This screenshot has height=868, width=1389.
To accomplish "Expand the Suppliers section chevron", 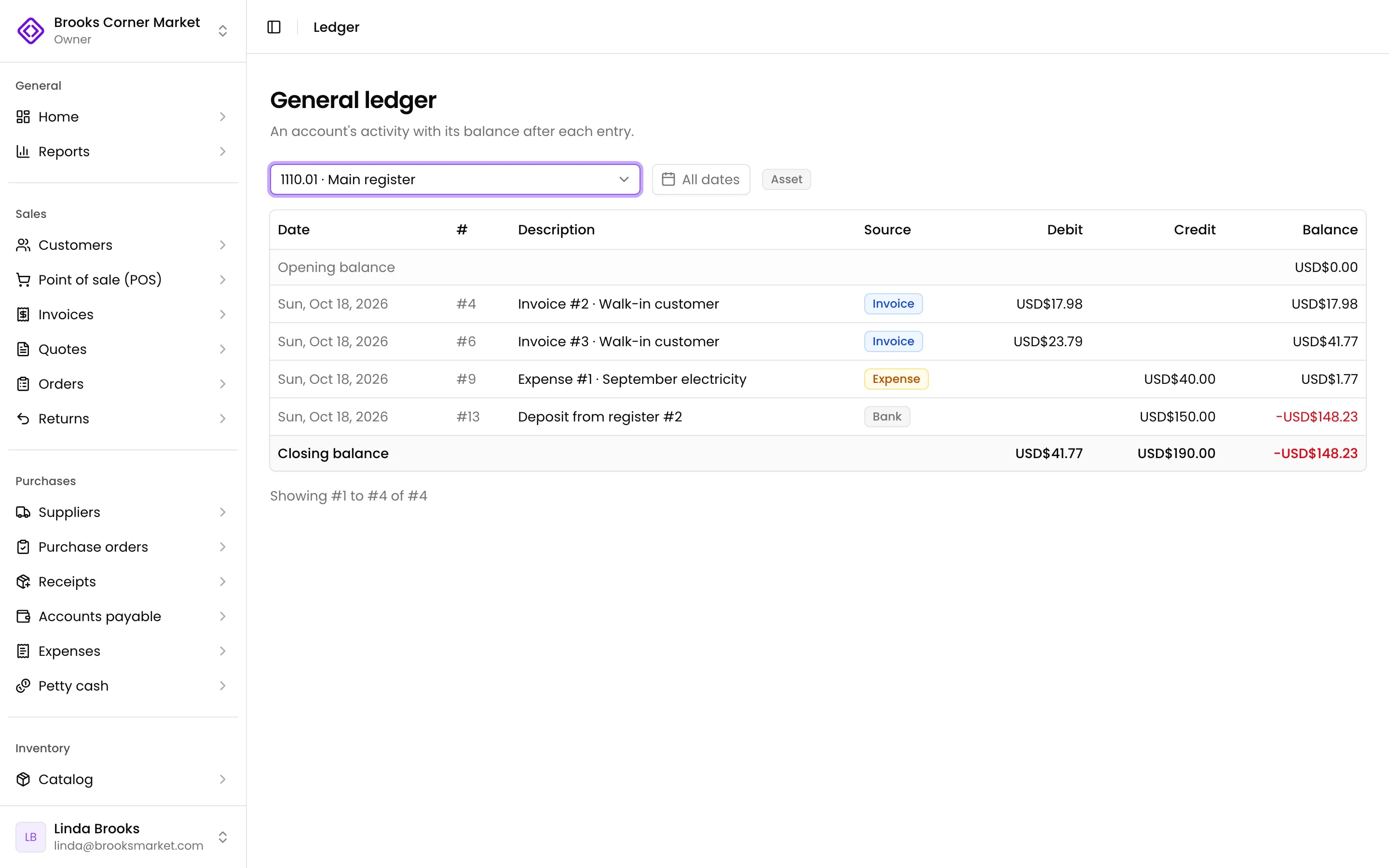I will [x=223, y=512].
